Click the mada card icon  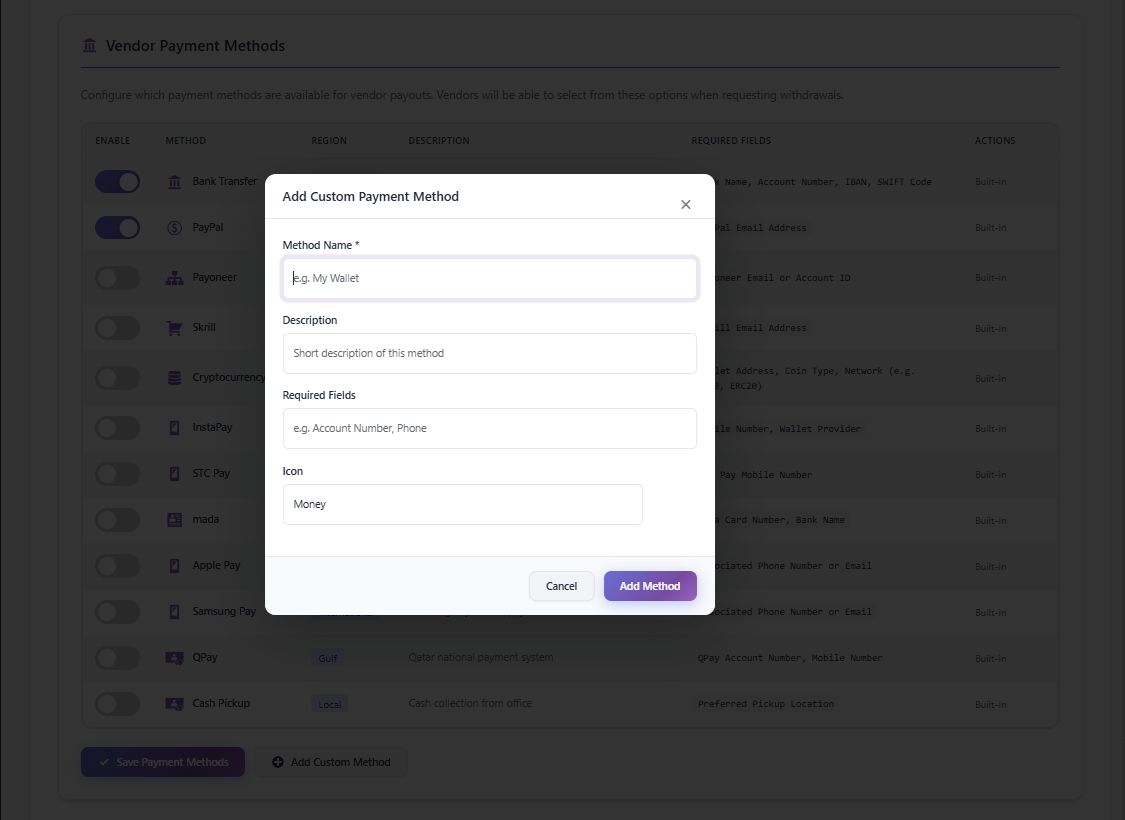tap(175, 520)
